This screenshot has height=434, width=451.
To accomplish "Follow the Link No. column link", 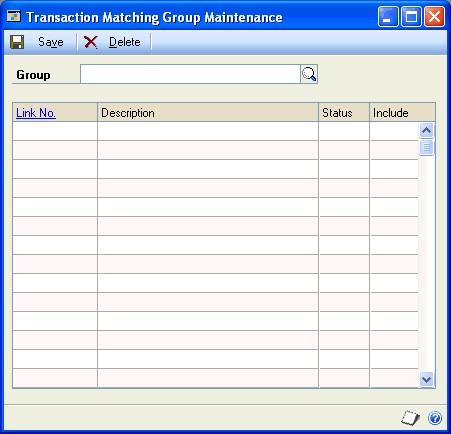I will coord(36,113).
